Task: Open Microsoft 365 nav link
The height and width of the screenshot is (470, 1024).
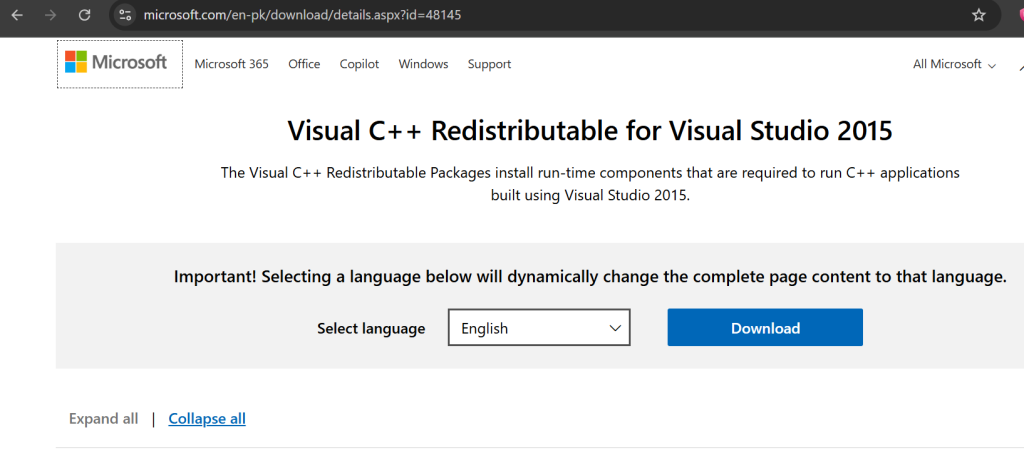Action: click(231, 64)
